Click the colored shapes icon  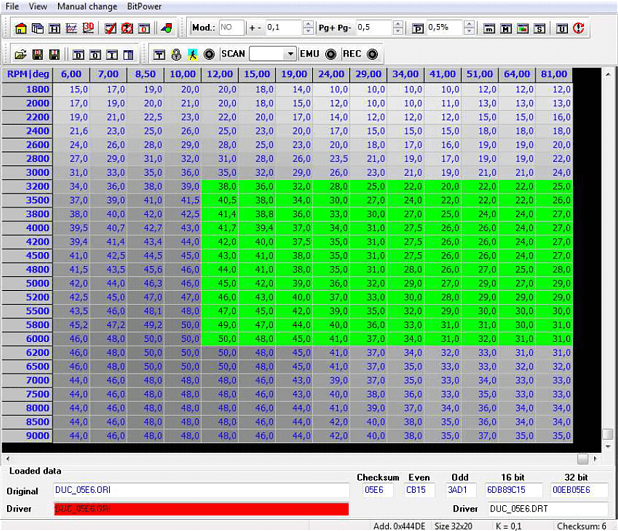[x=166, y=27]
